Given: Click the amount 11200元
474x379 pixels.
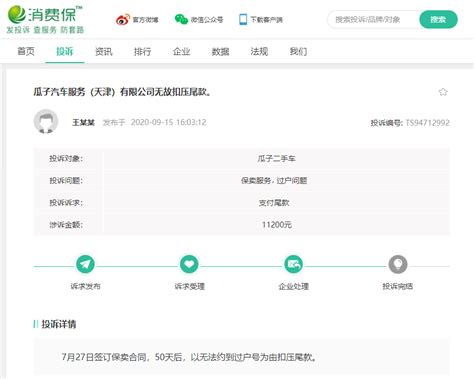Looking at the screenshot, I should click(276, 224).
